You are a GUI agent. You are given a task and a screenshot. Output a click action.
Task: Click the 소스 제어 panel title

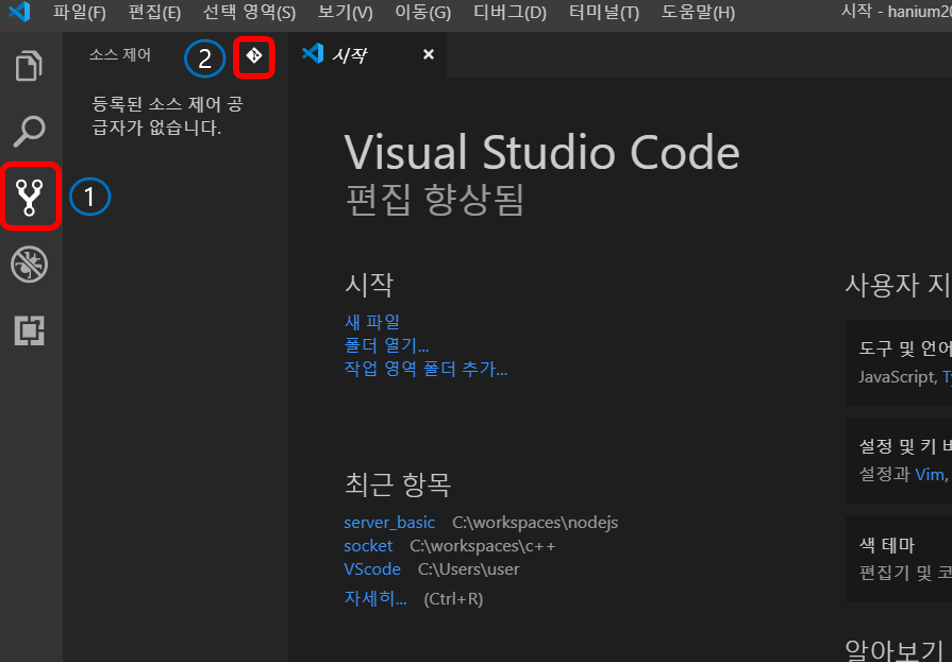point(120,55)
